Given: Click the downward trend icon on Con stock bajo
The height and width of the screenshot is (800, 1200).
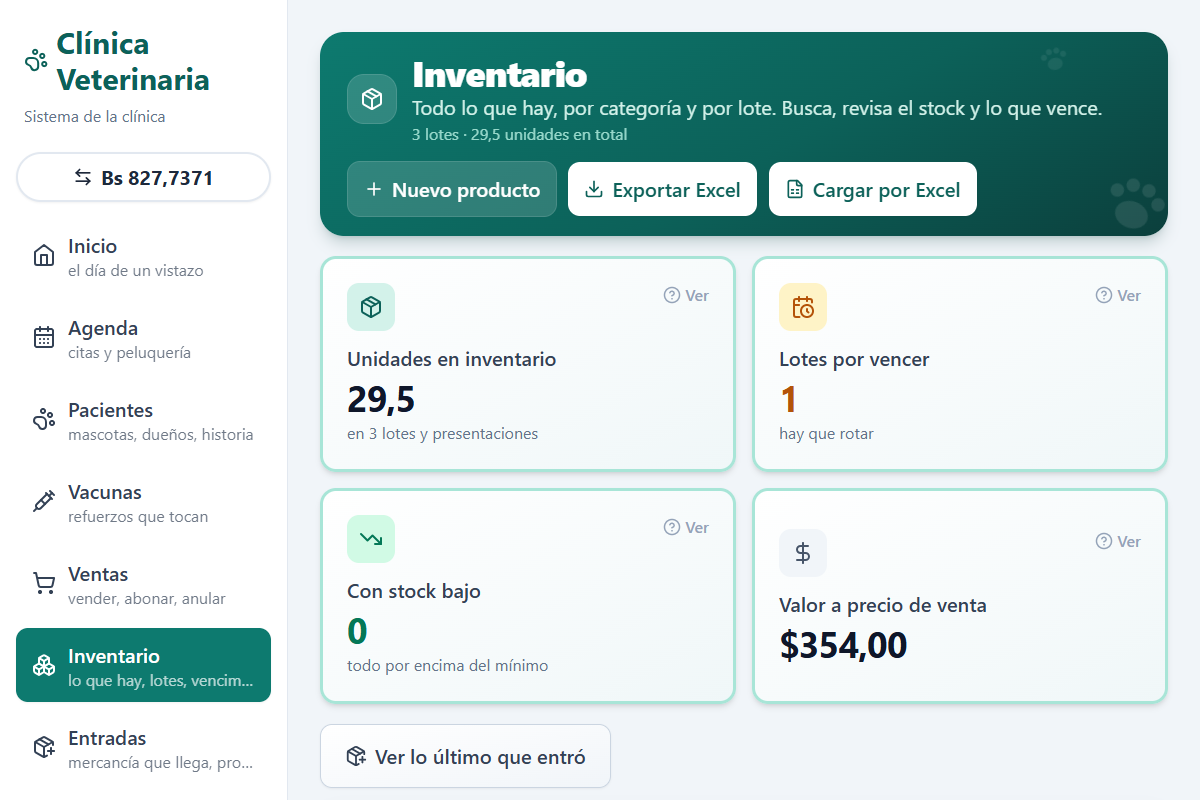Looking at the screenshot, I should 371,539.
